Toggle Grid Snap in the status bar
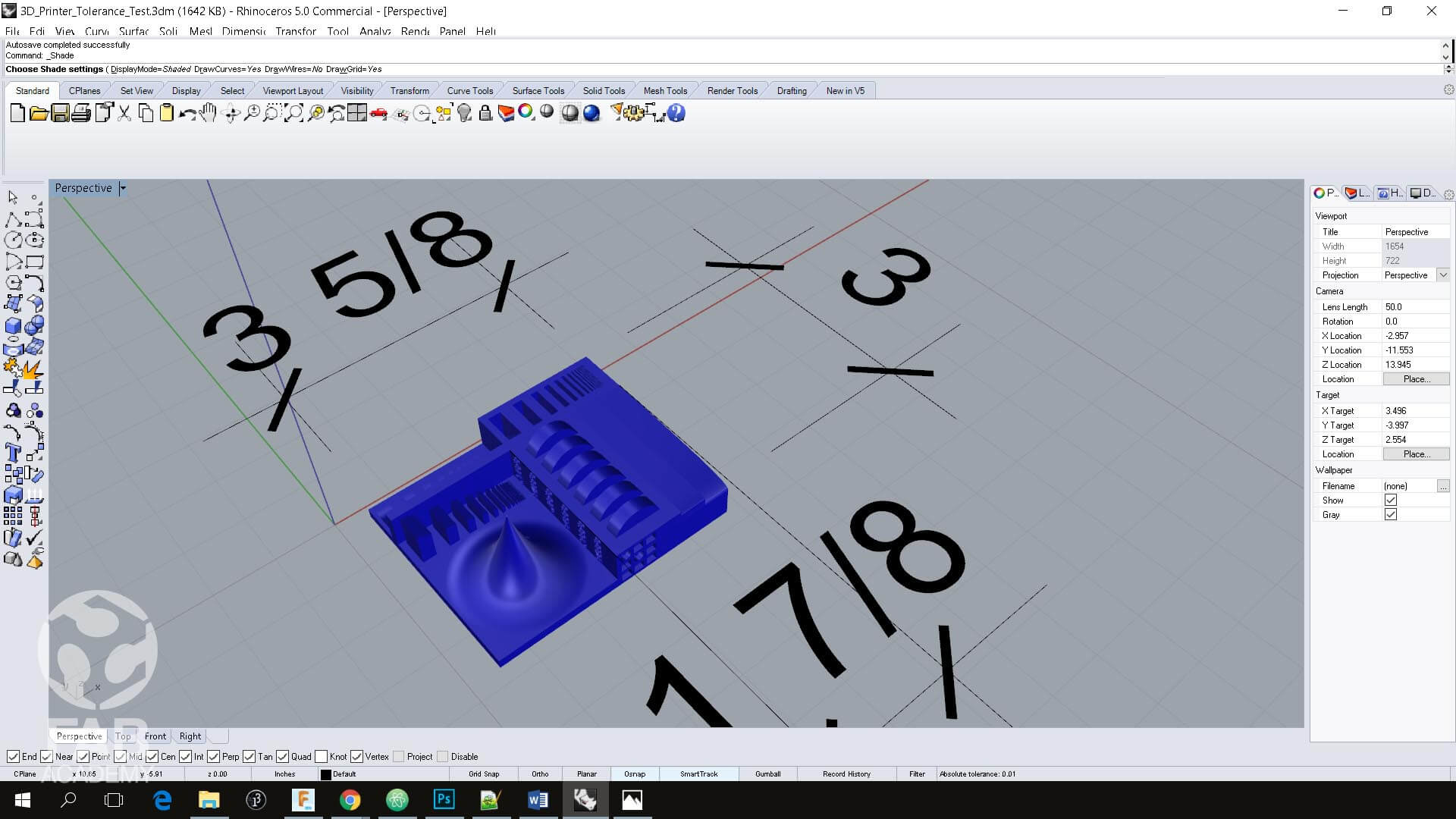 coord(484,774)
